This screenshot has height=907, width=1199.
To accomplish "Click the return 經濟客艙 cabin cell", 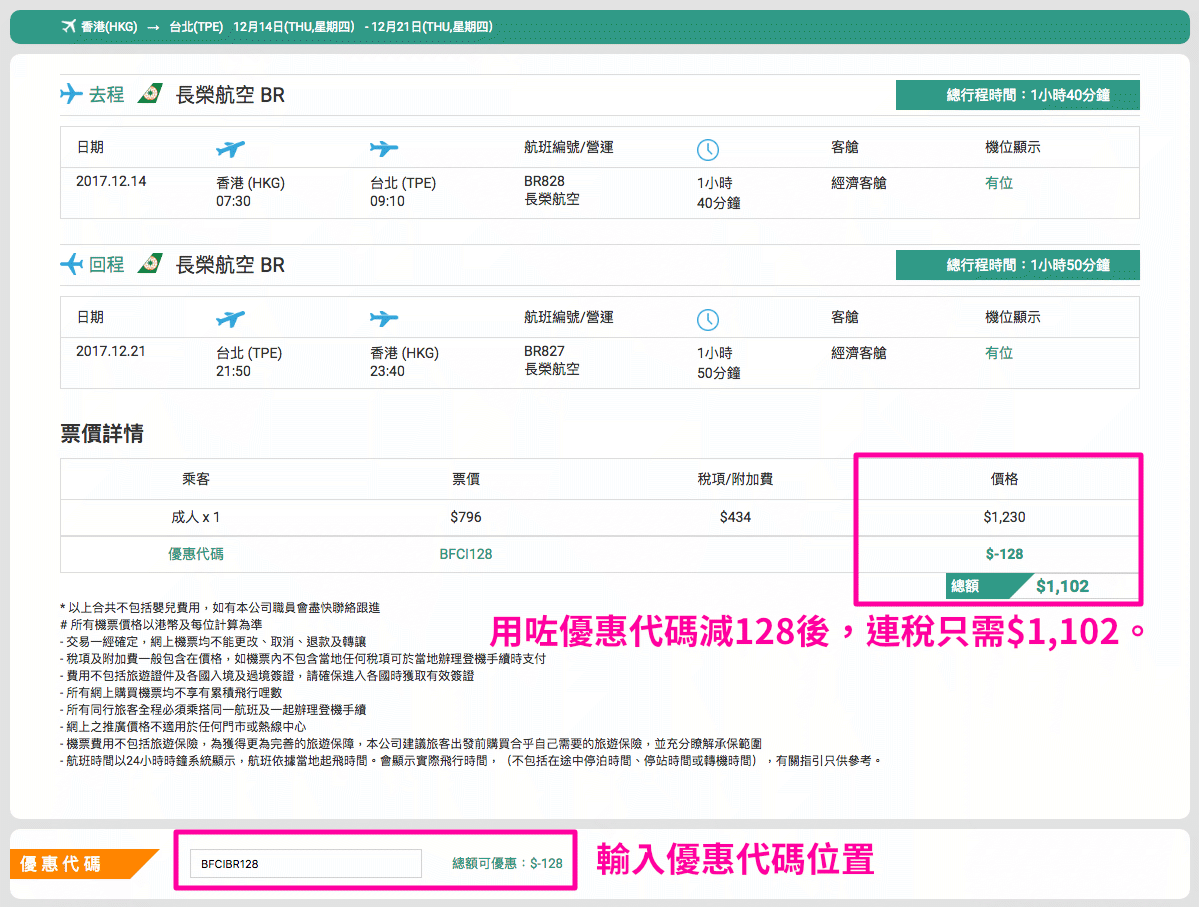I will [x=859, y=353].
